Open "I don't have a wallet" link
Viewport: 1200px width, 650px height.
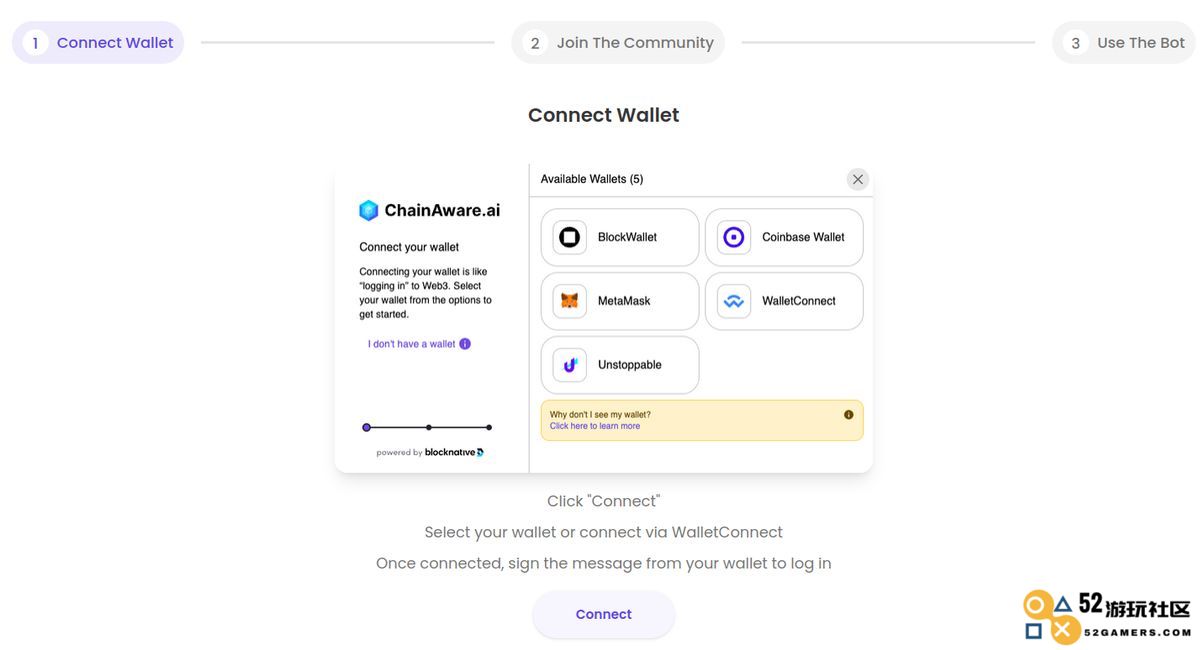412,344
